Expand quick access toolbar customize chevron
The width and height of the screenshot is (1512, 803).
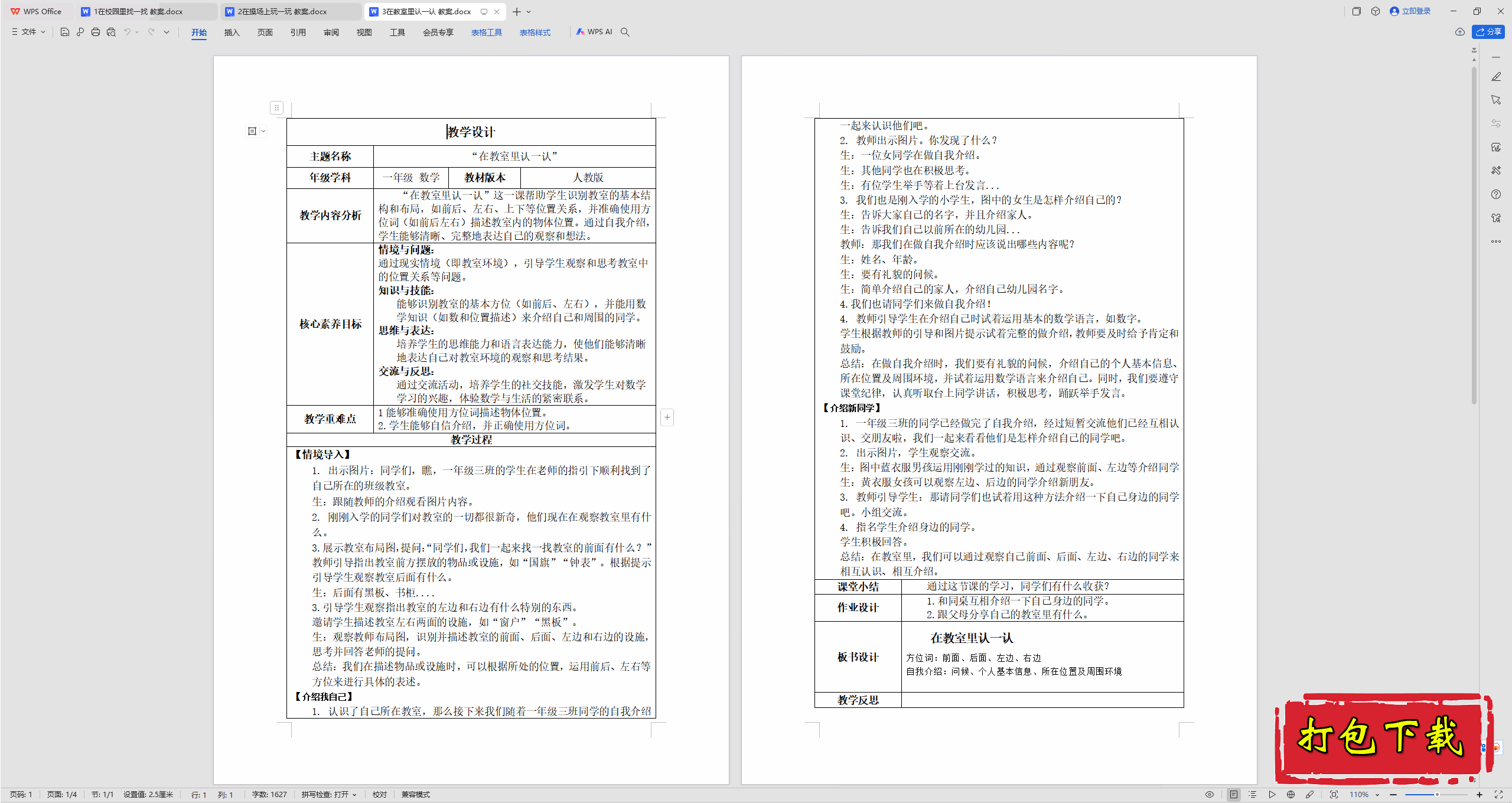(167, 32)
